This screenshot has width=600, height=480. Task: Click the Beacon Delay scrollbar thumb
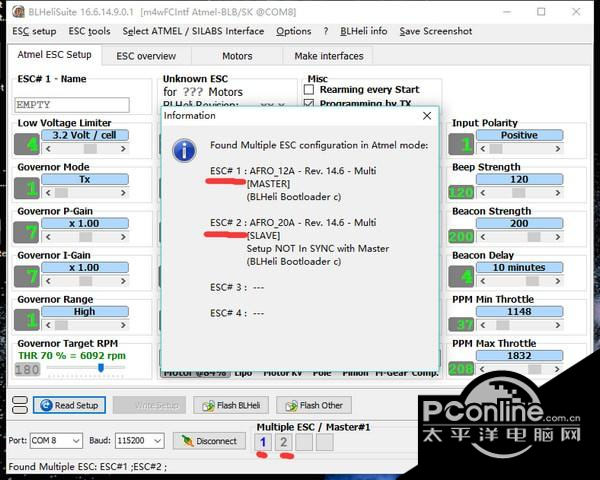pos(532,281)
